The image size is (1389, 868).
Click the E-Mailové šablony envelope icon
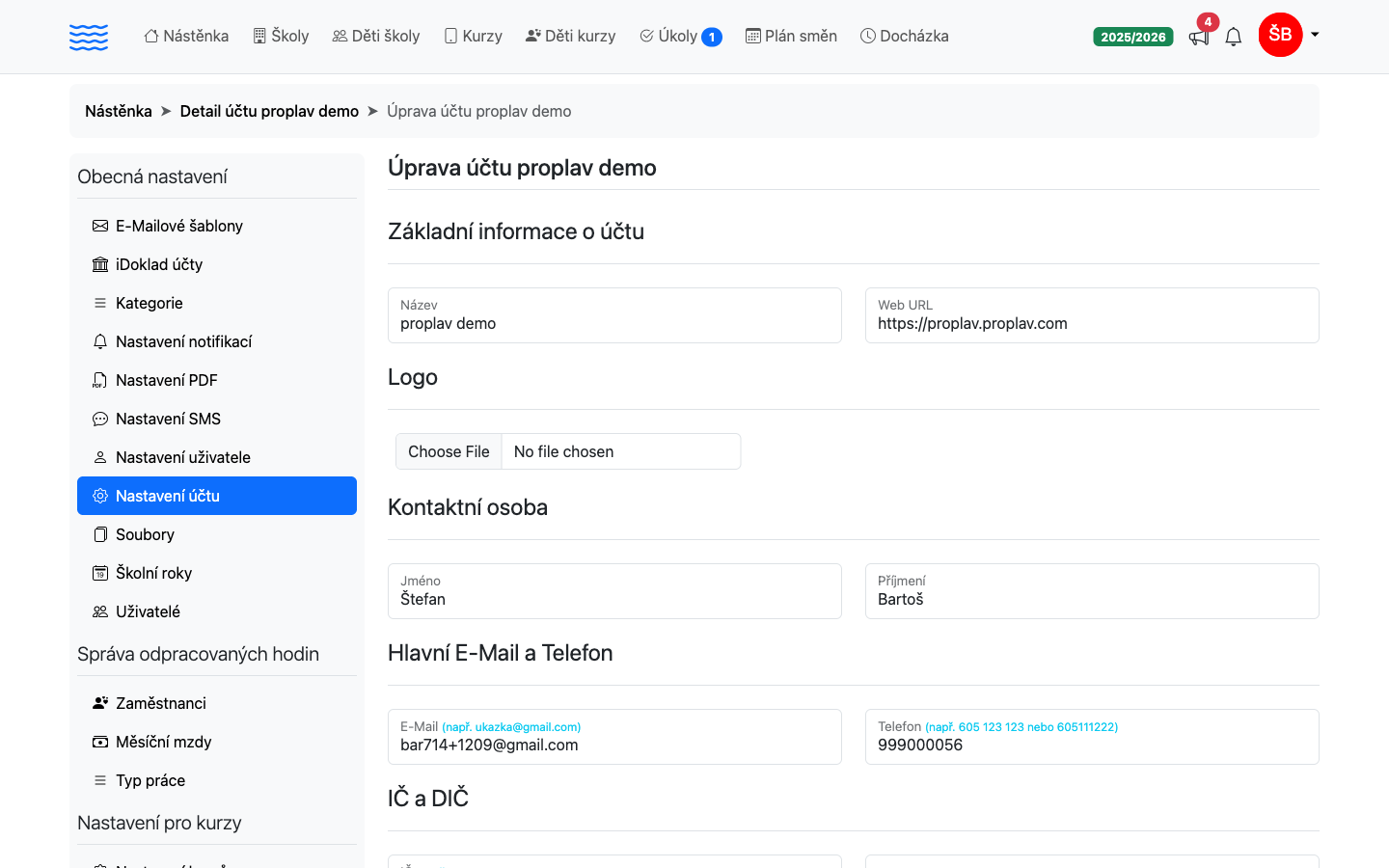coord(100,226)
